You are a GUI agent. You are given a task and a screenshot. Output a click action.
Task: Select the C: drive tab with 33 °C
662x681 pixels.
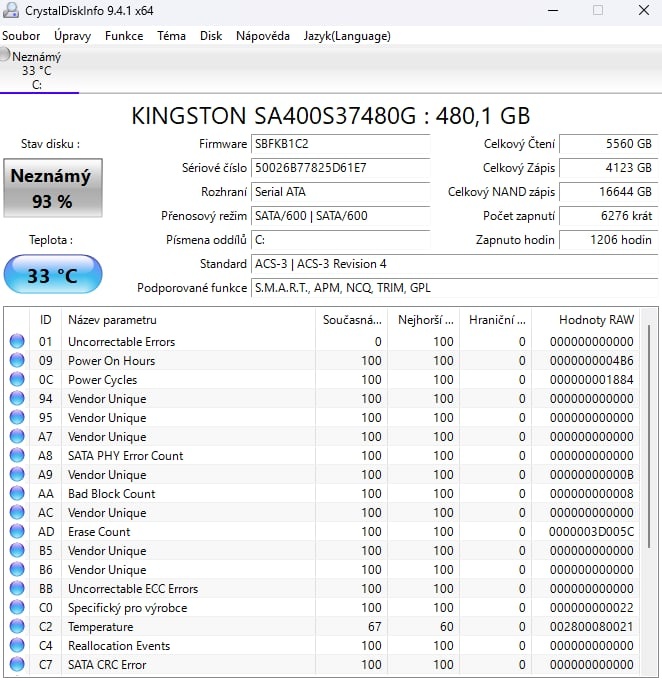point(38,70)
